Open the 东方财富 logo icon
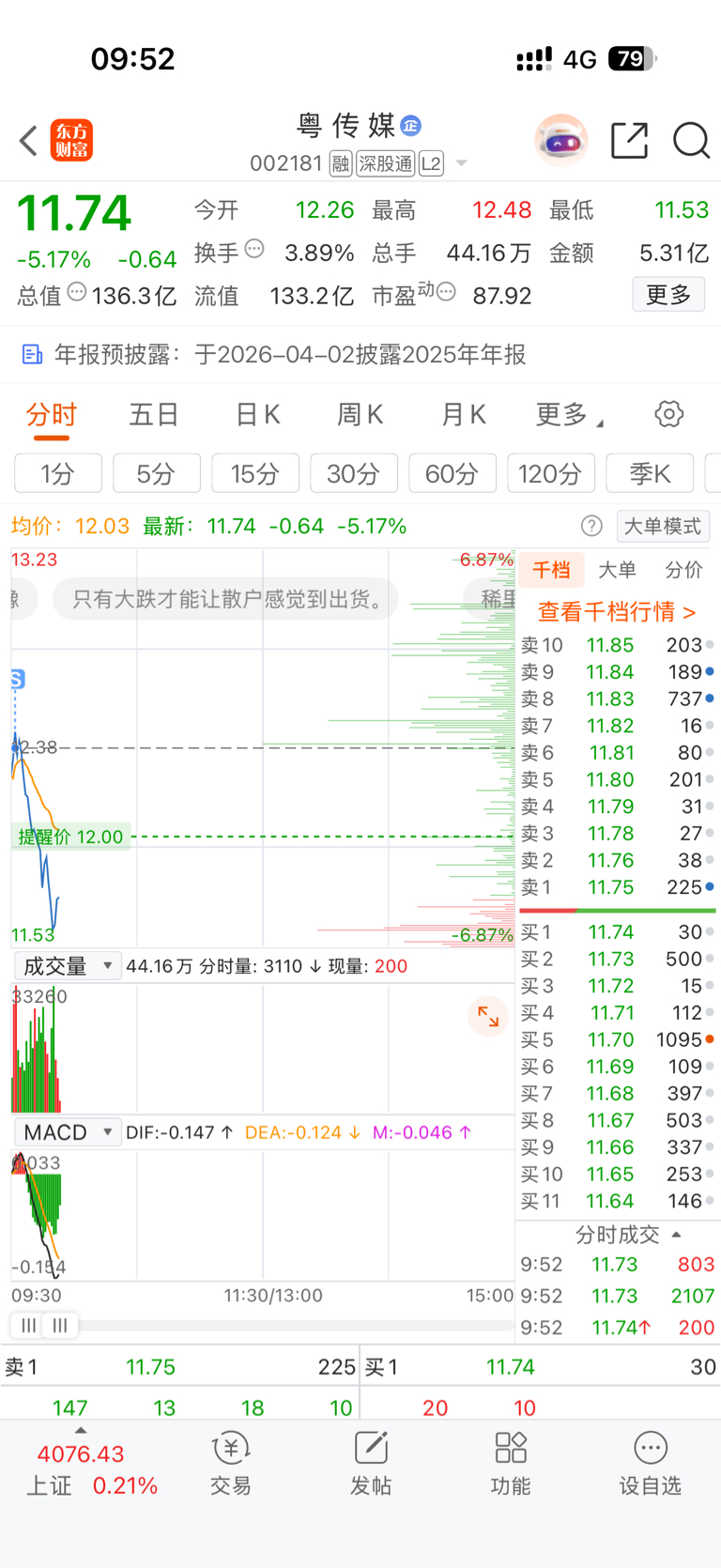This screenshot has height=1568, width=721. (71, 141)
